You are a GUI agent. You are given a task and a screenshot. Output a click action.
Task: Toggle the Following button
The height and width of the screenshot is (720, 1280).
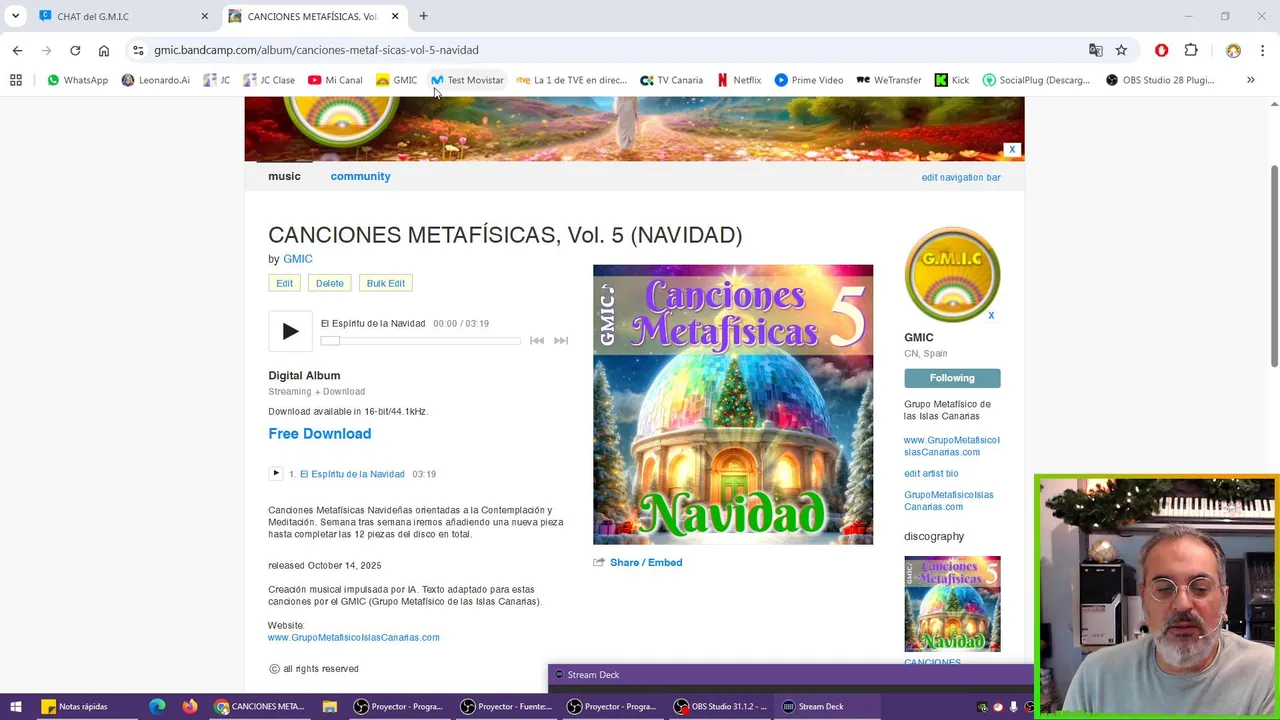click(952, 378)
